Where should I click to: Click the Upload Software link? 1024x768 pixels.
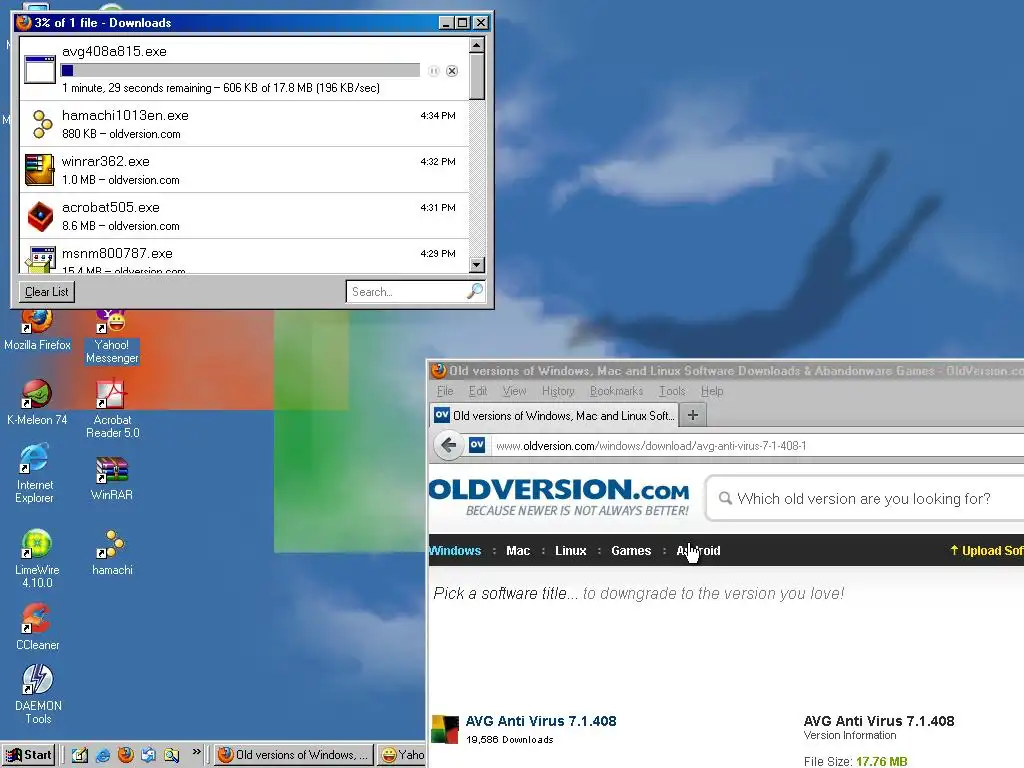pos(986,551)
